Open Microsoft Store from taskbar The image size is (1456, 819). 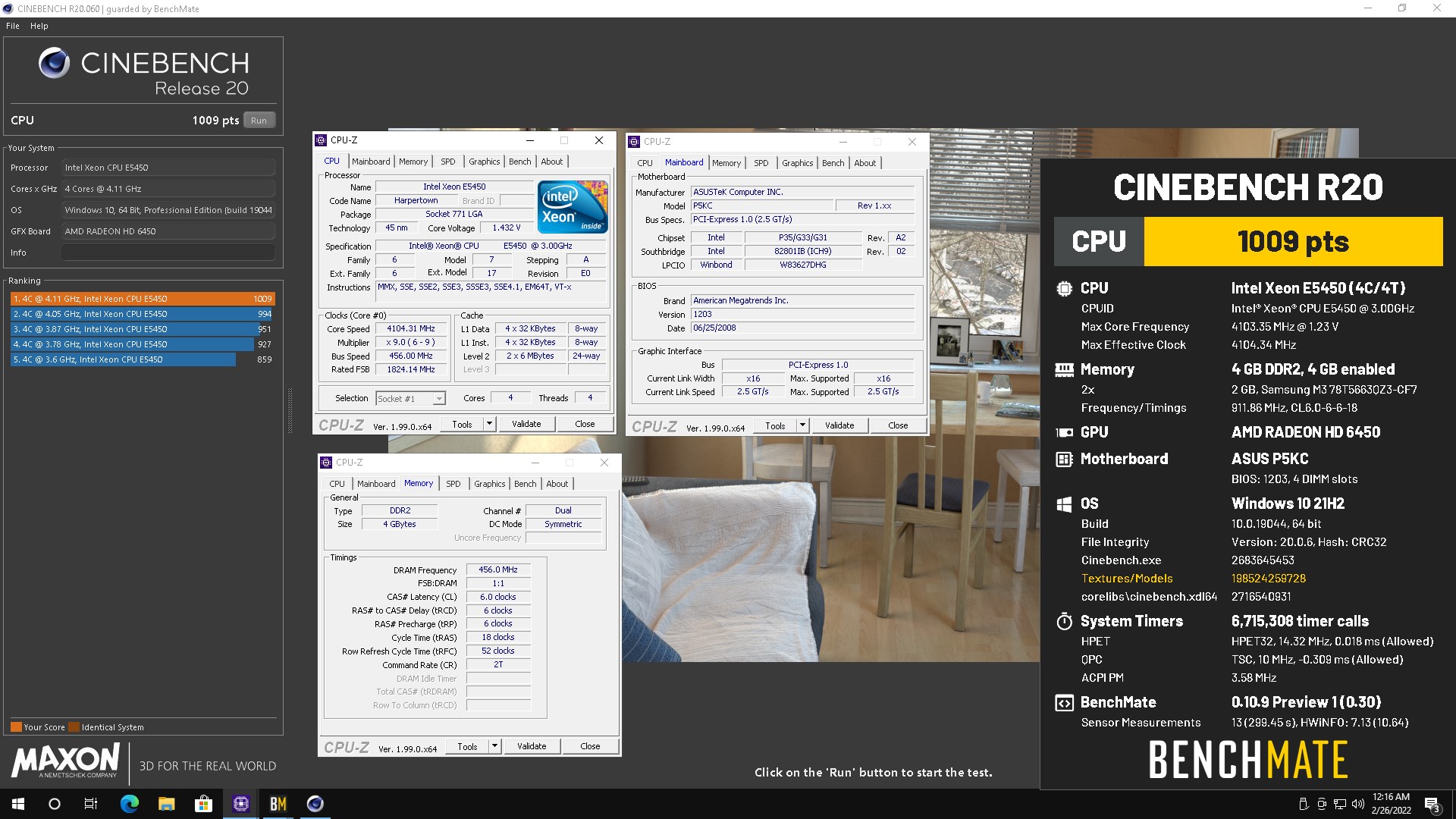tap(203, 804)
